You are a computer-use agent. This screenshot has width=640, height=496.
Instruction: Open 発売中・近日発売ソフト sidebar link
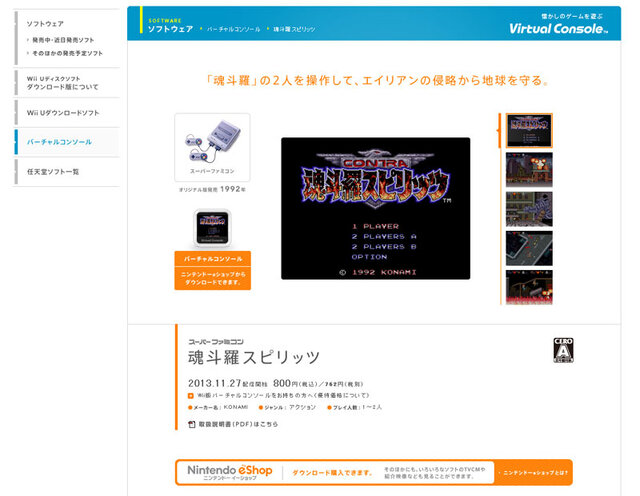tap(63, 40)
